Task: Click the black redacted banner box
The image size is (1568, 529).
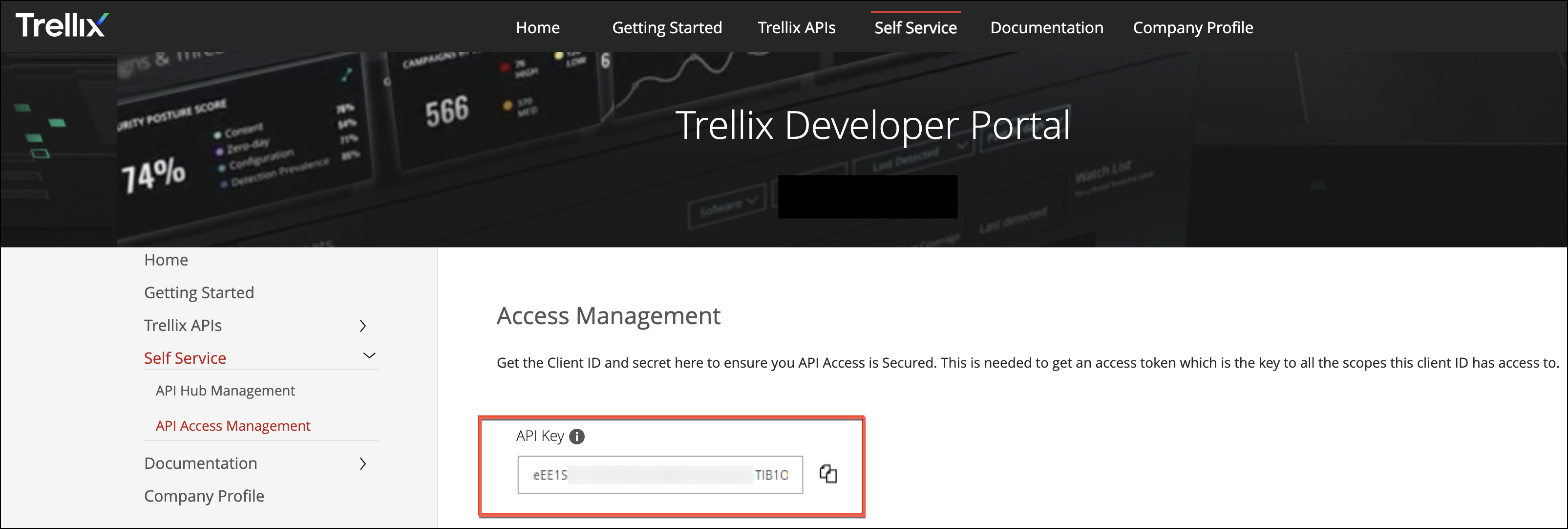Action: 868,197
